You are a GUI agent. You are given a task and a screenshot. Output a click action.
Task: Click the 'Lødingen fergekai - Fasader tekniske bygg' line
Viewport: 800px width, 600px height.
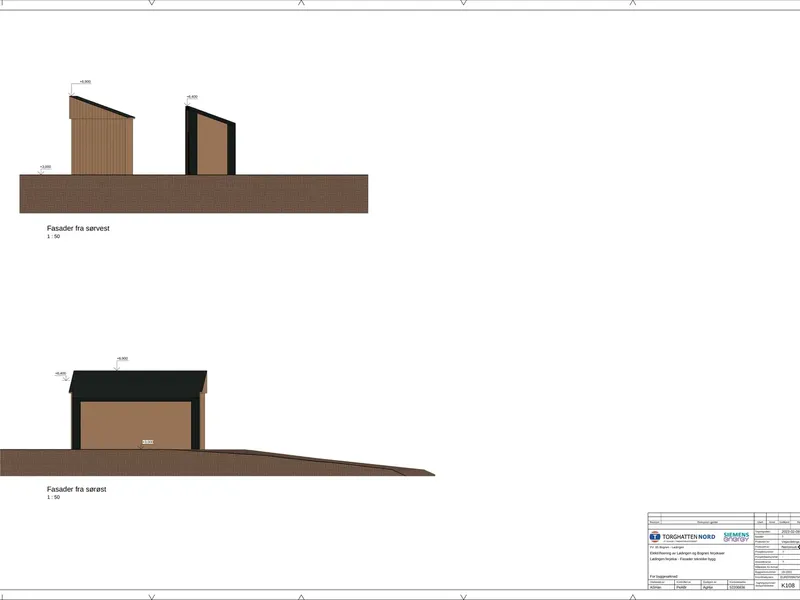tap(683, 559)
